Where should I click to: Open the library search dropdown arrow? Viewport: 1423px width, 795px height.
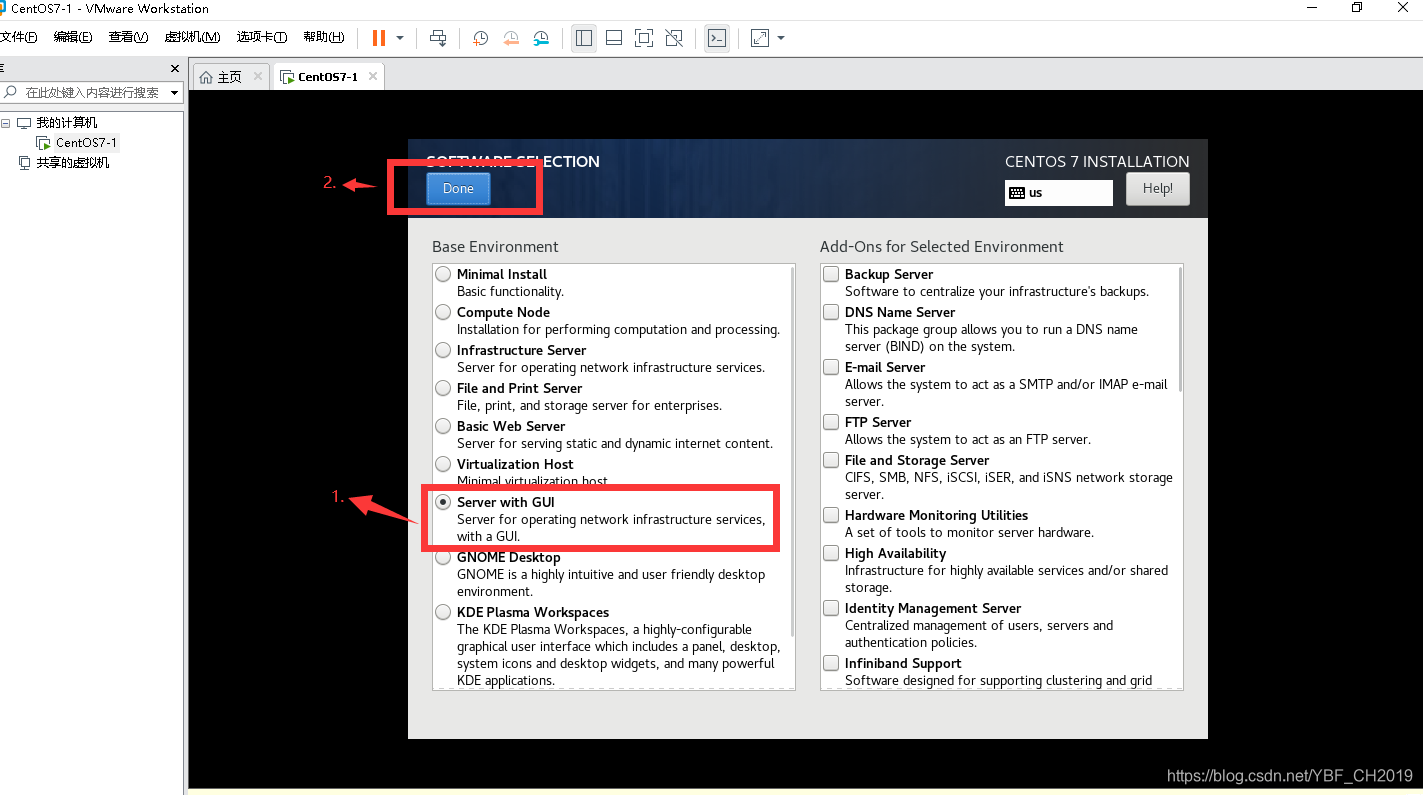(x=175, y=92)
